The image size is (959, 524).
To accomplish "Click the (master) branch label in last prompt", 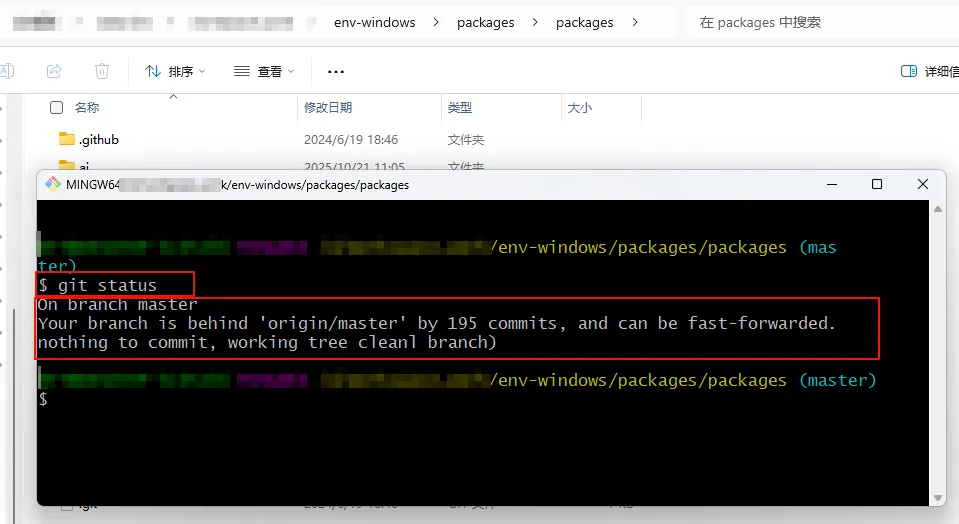I will 837,380.
